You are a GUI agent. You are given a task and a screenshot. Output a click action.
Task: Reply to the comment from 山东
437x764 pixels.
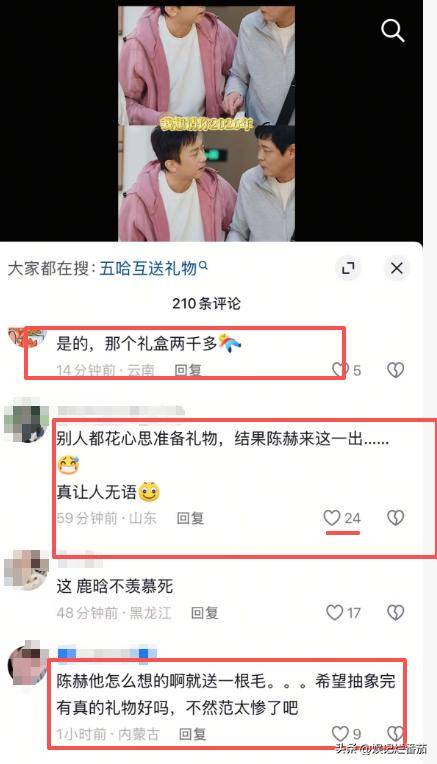click(x=190, y=518)
